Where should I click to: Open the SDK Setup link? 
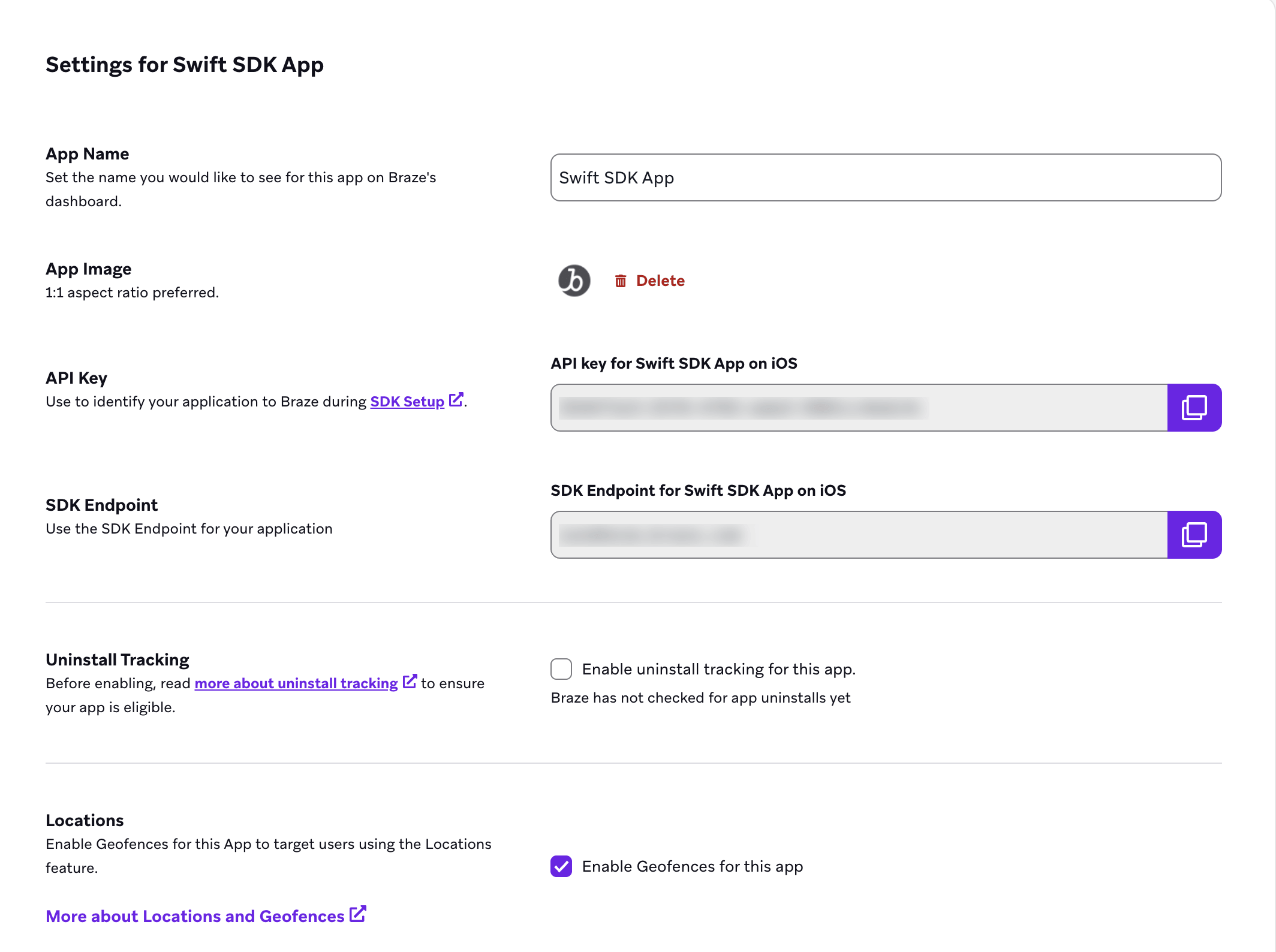pos(407,402)
